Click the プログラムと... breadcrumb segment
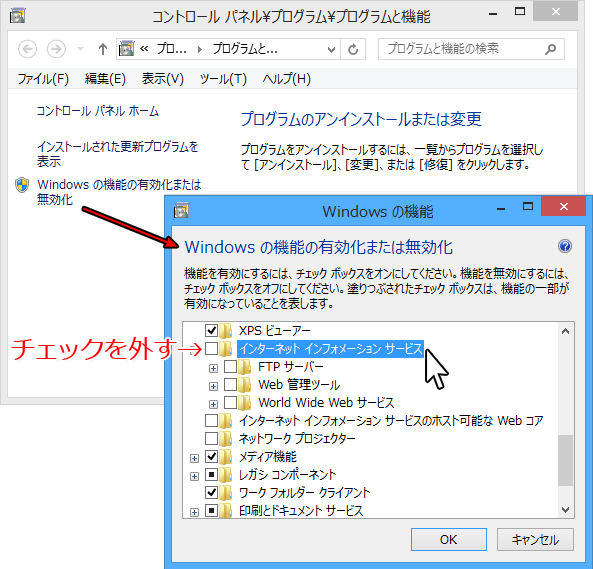This screenshot has height=569, width=593. click(245, 49)
